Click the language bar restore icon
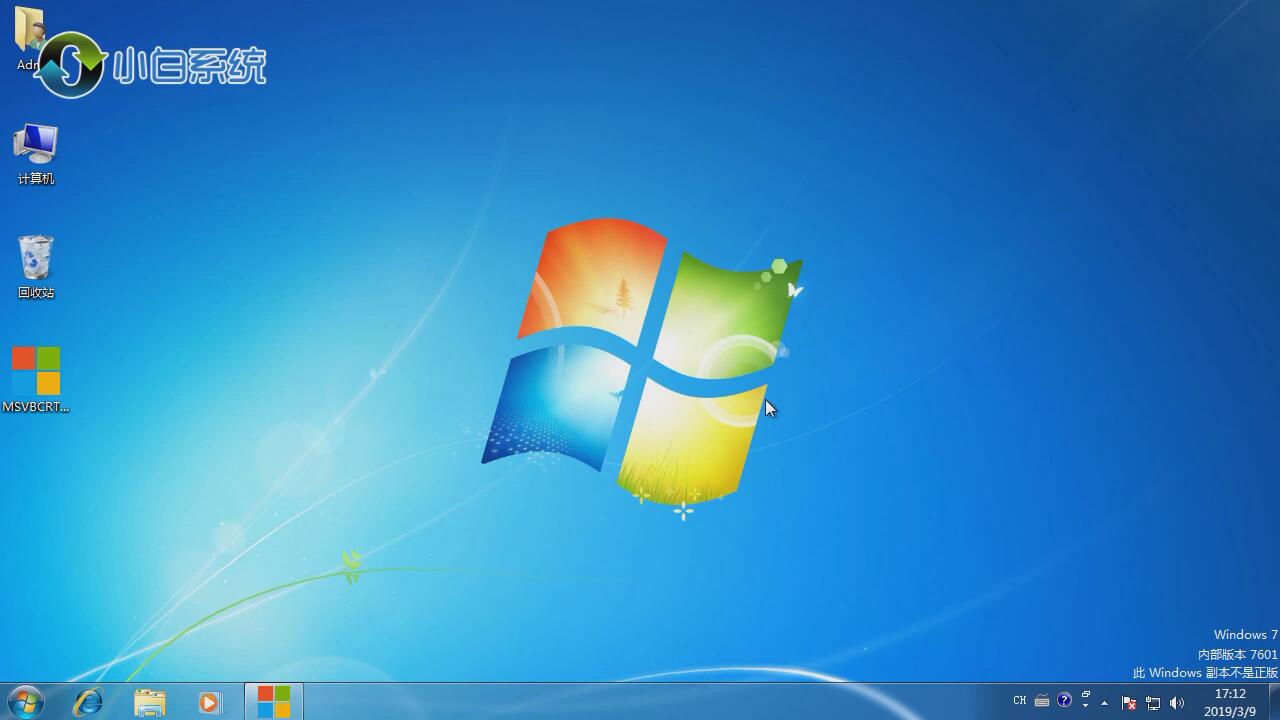 point(1086,694)
